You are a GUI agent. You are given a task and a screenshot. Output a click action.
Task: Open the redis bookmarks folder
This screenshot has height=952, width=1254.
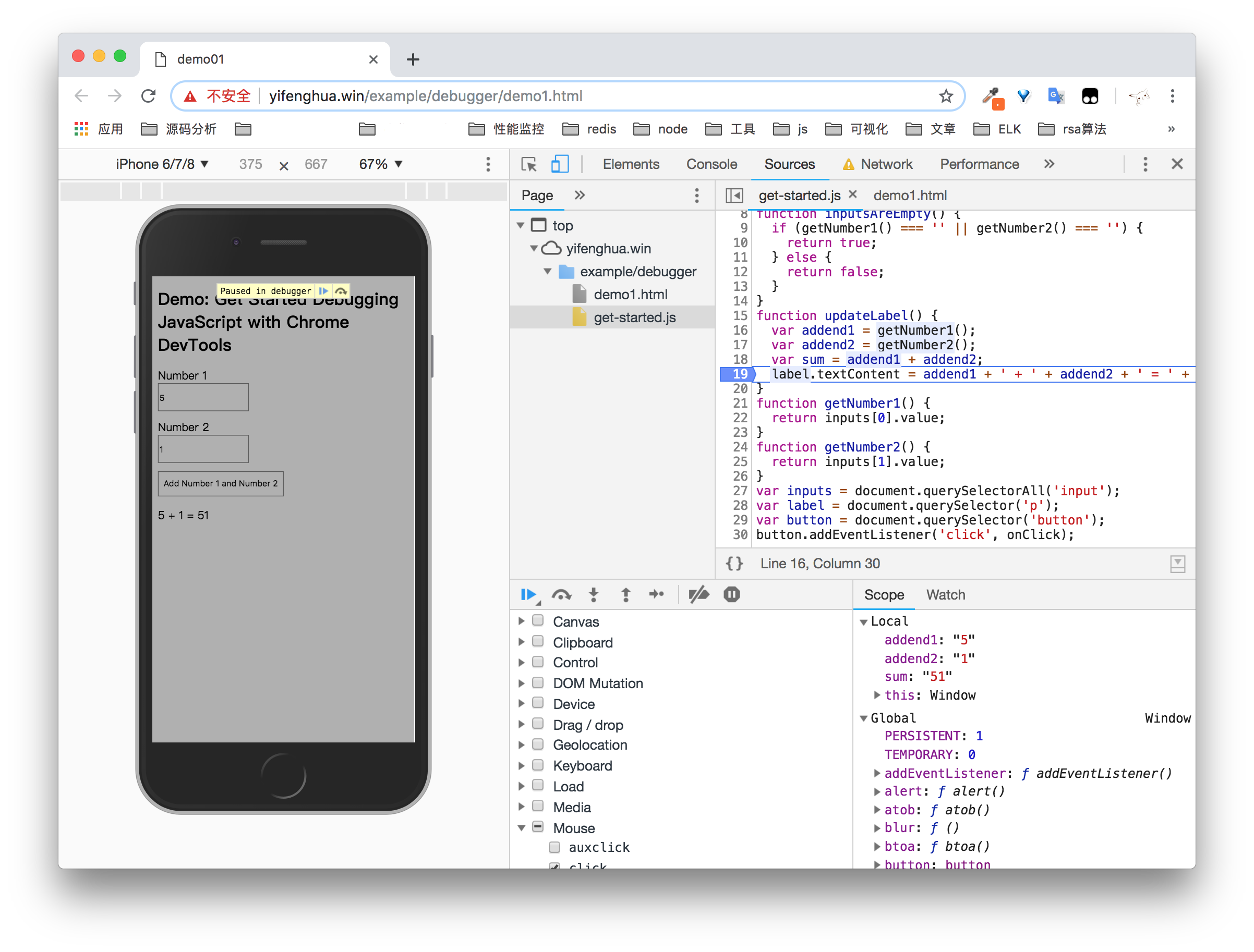589,129
